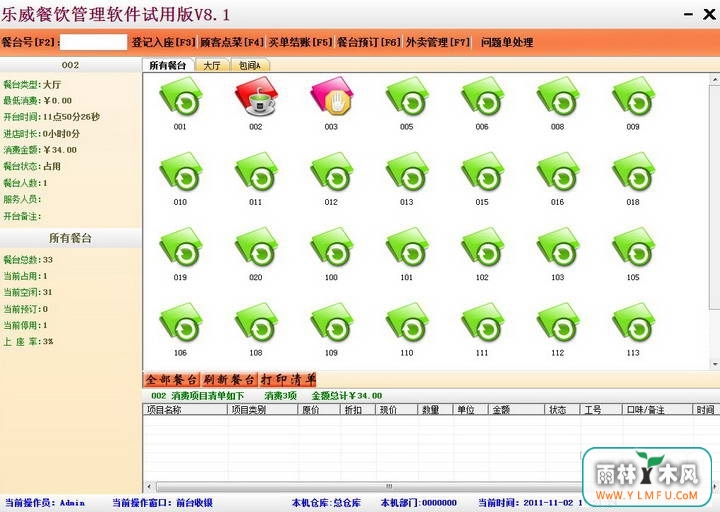Select table icon 112
Viewport: 720px width, 512px height.
558,323
